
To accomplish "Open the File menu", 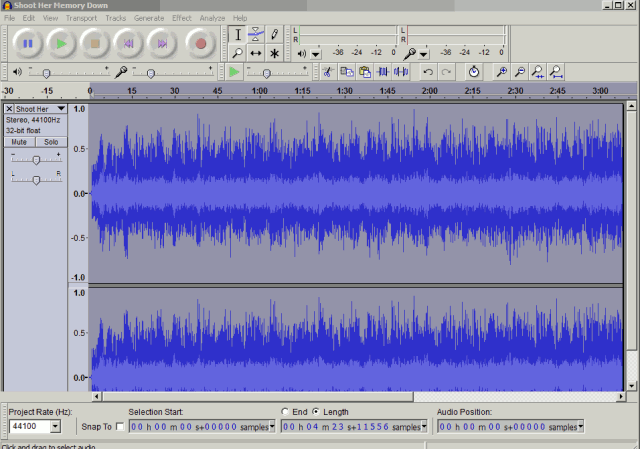I will 9,18.
